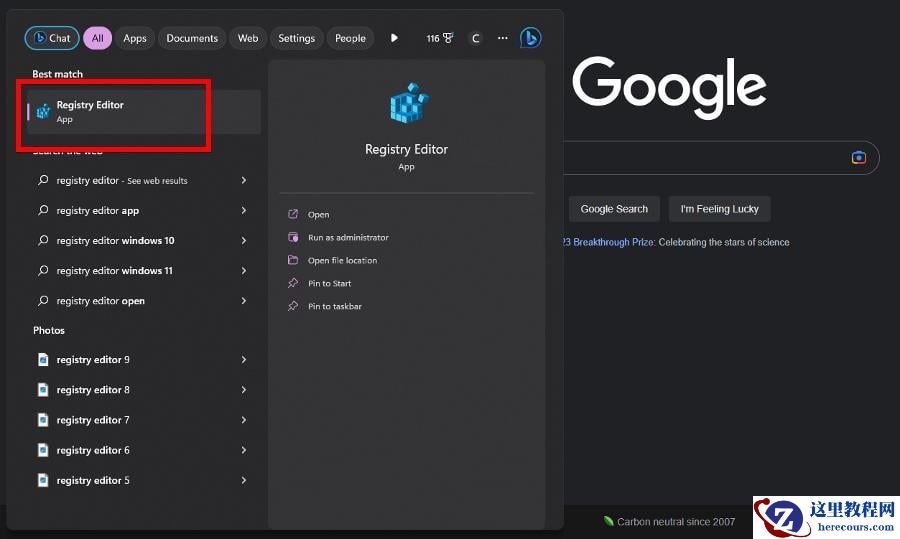Choose Open file location

[342, 261]
